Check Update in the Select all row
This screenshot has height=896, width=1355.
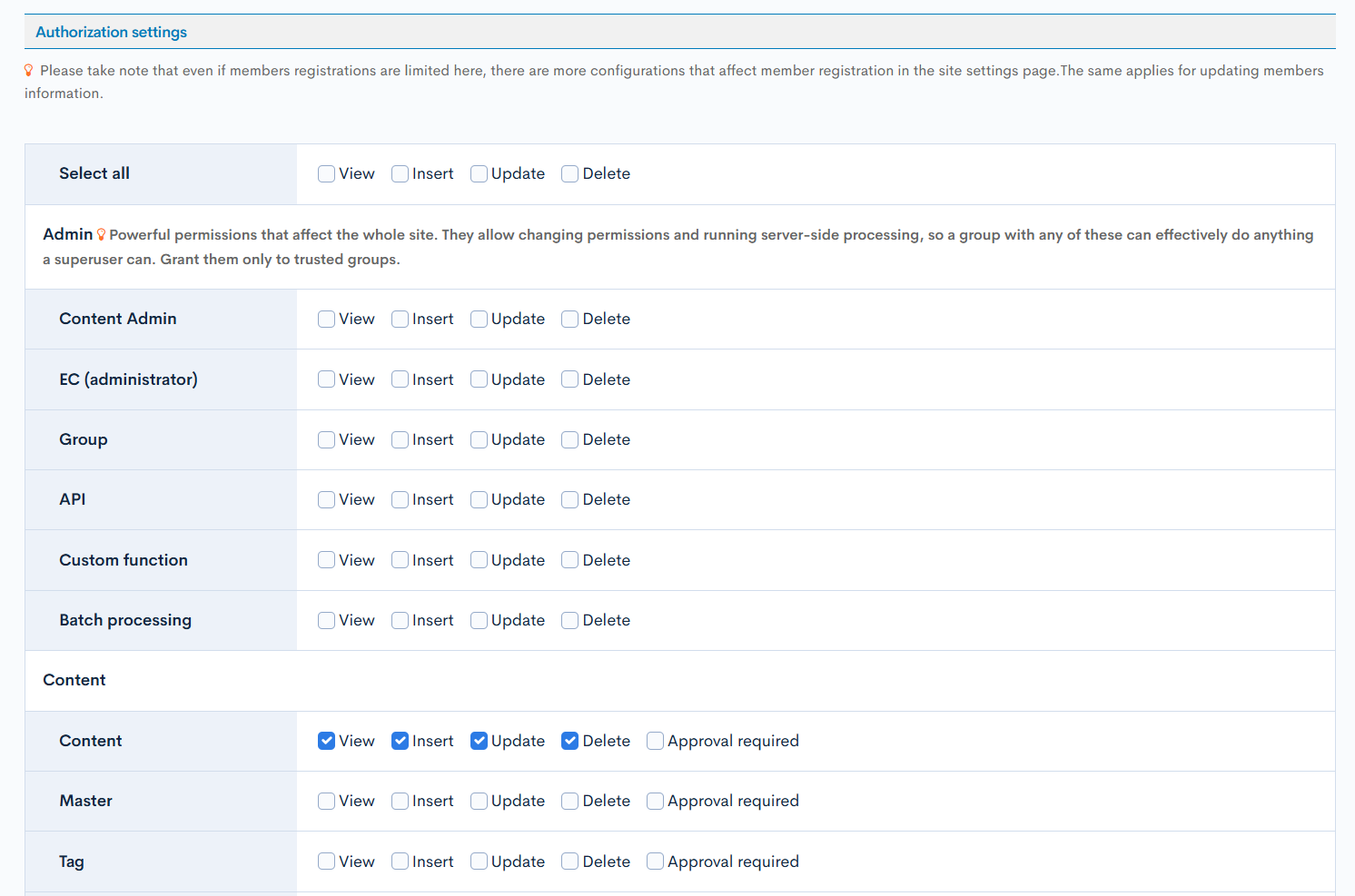[479, 173]
